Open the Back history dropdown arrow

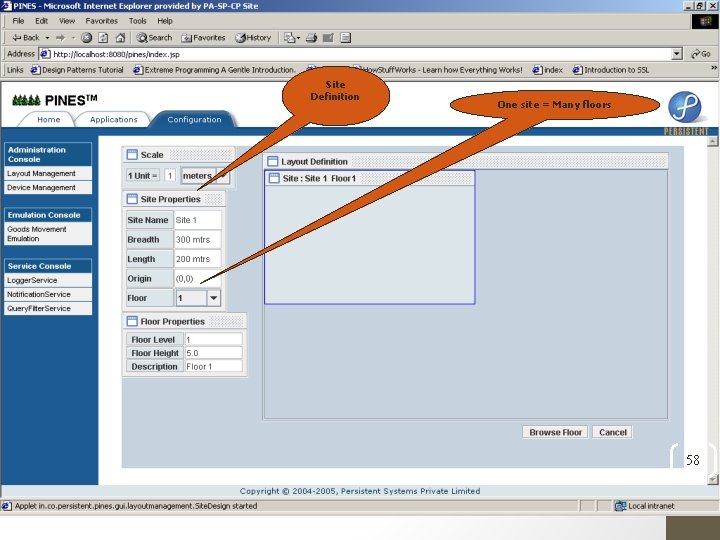coord(47,38)
